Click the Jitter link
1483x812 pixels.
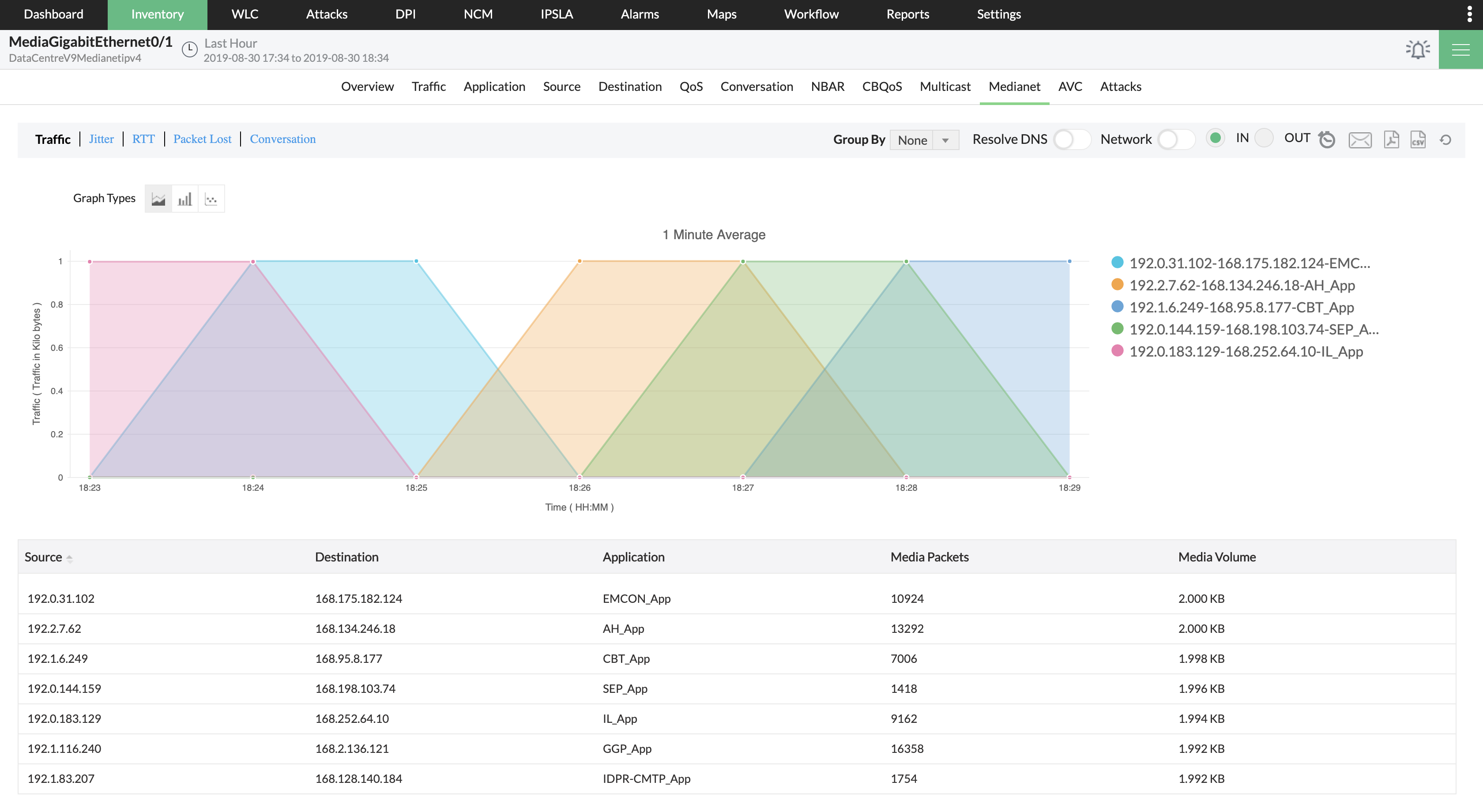[x=102, y=139]
